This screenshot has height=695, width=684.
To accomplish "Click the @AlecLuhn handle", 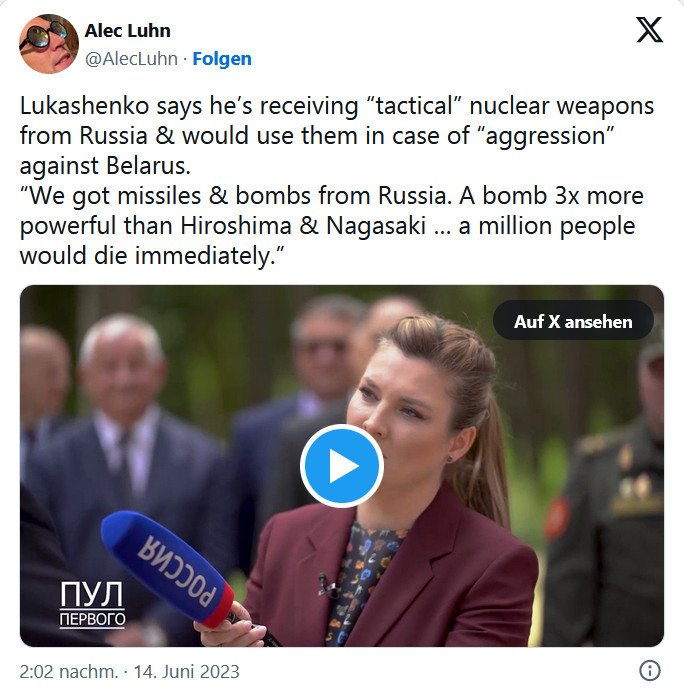I will click(131, 59).
